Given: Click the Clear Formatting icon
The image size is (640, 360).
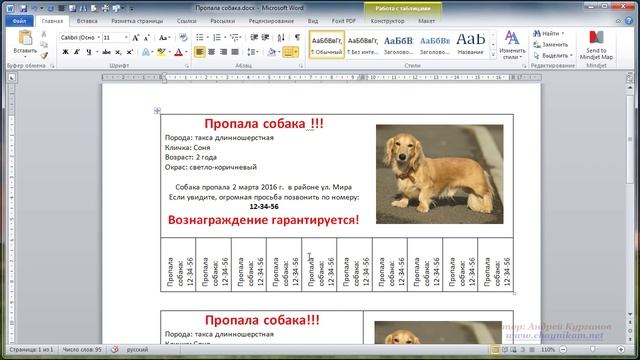Looking at the screenshot, I should pyautogui.click(x=183, y=38).
